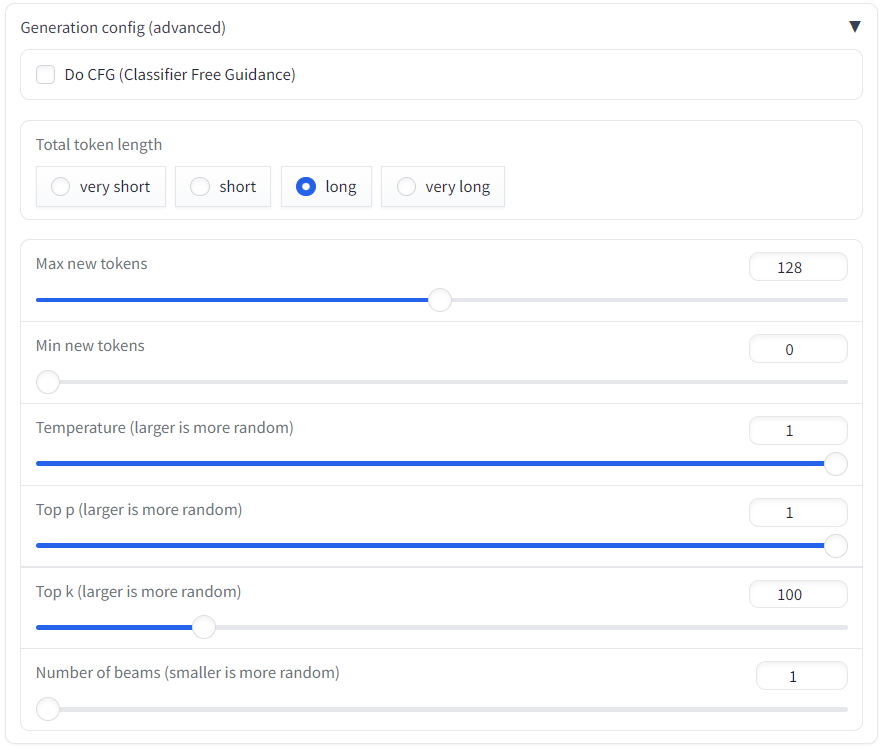Focus the Min new tokens value box
The height and width of the screenshot is (748, 883).
click(x=797, y=349)
